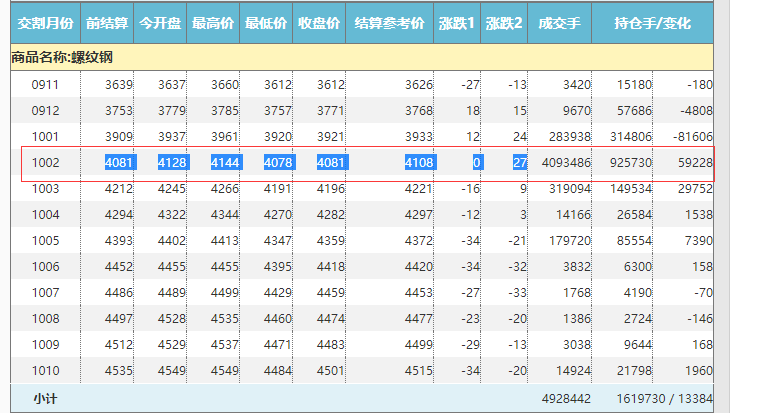Click position change 59228 in row 1002

(x=695, y=163)
